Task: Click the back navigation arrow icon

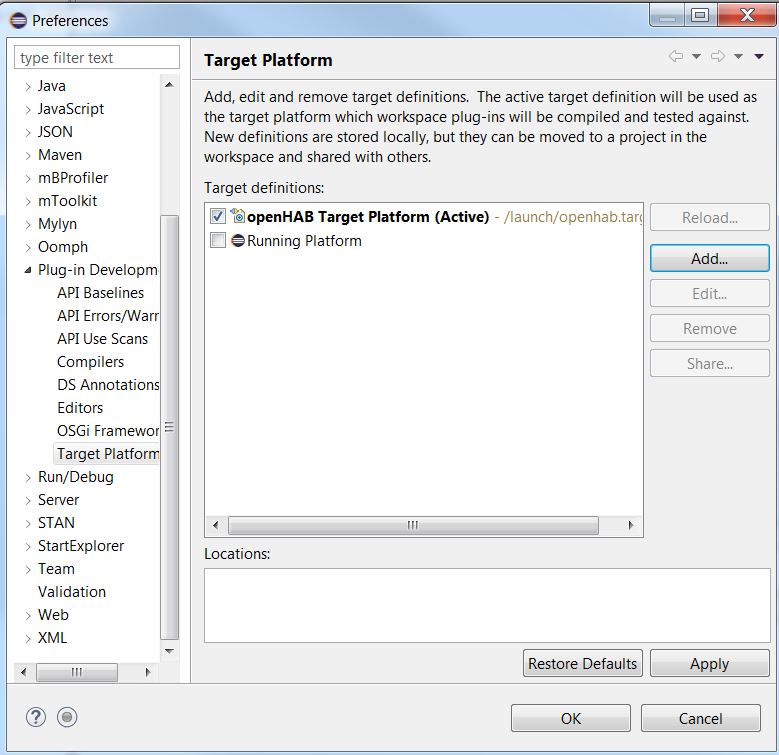Action: coord(676,56)
